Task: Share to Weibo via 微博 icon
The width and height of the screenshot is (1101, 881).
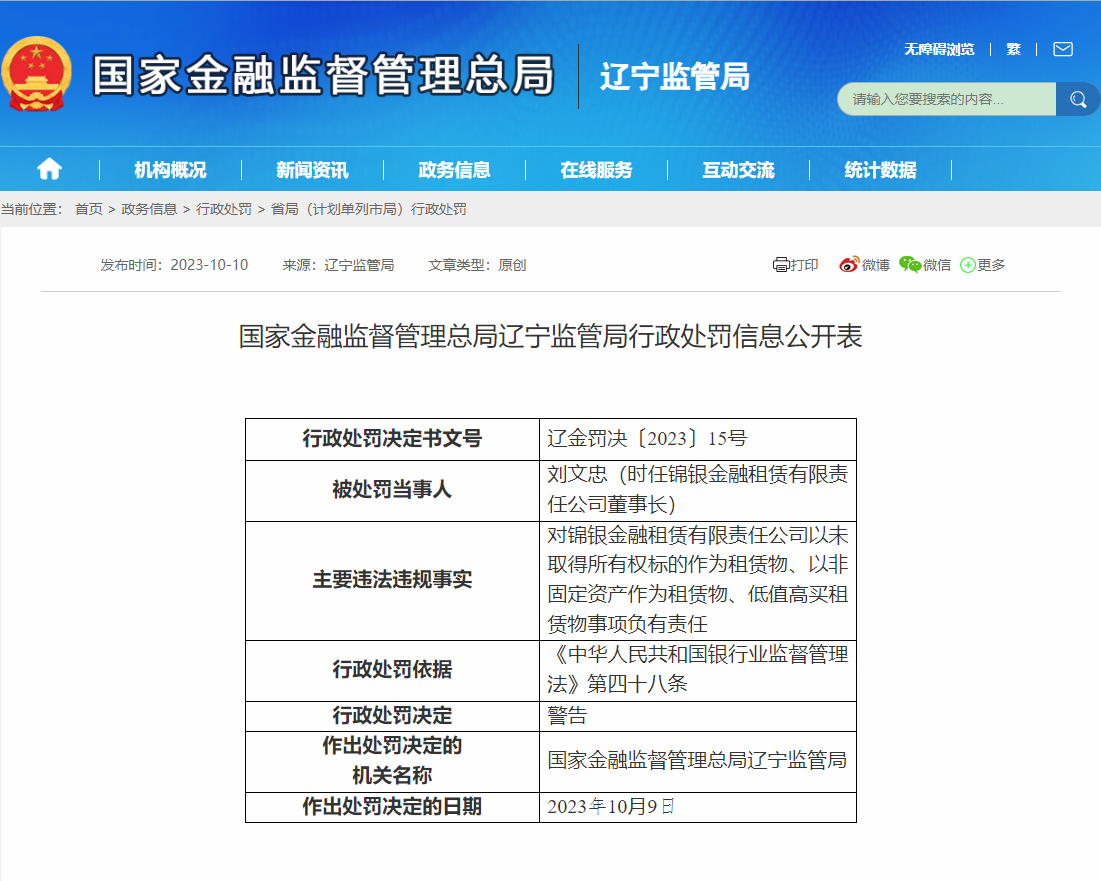Action: tap(864, 265)
